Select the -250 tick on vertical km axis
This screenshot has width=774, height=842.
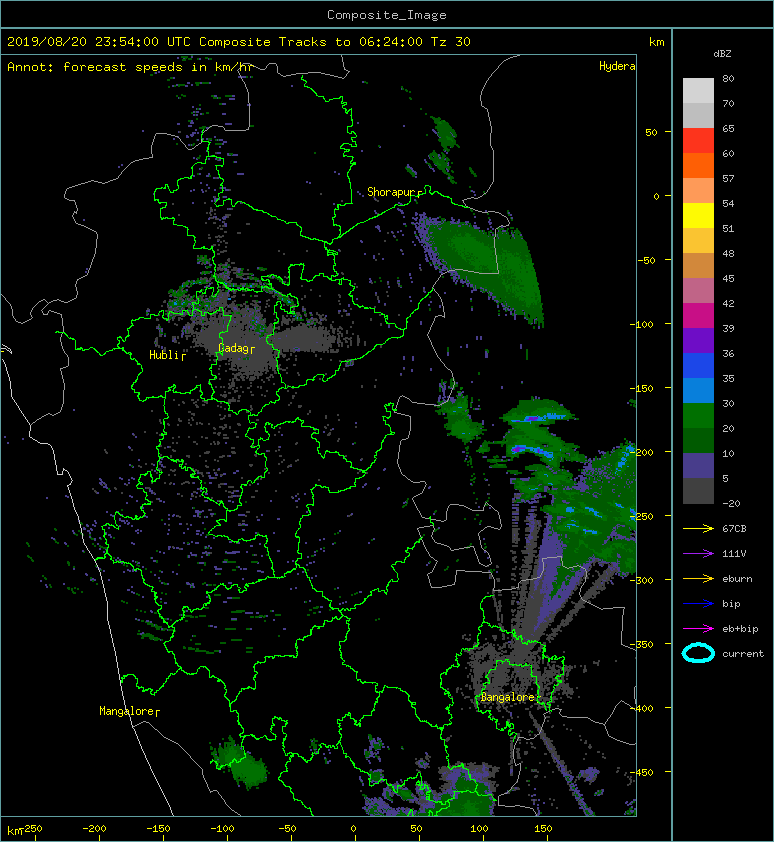[x=642, y=516]
